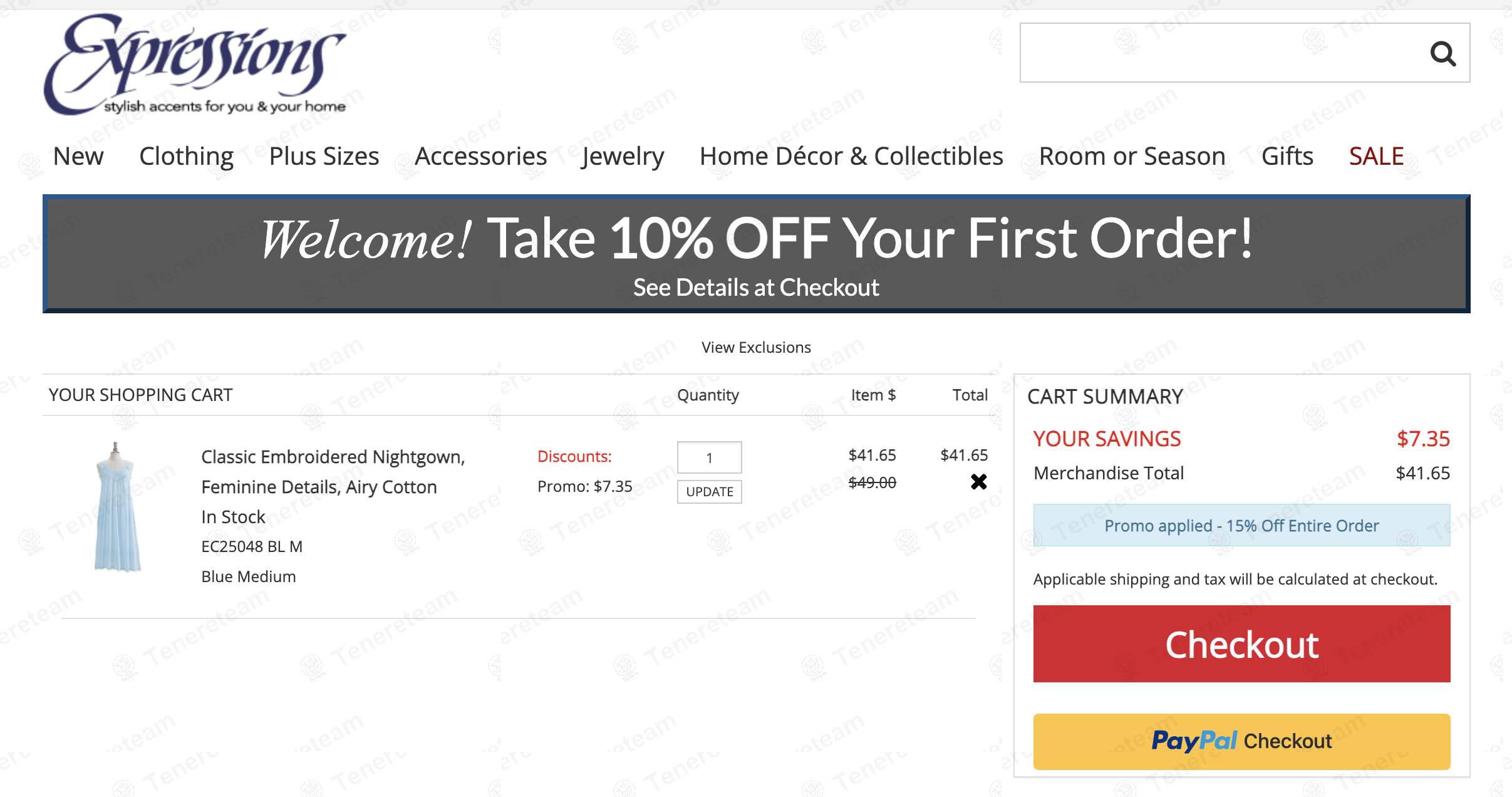Open the Jewelry category
This screenshot has width=1512, height=797.
(623, 157)
